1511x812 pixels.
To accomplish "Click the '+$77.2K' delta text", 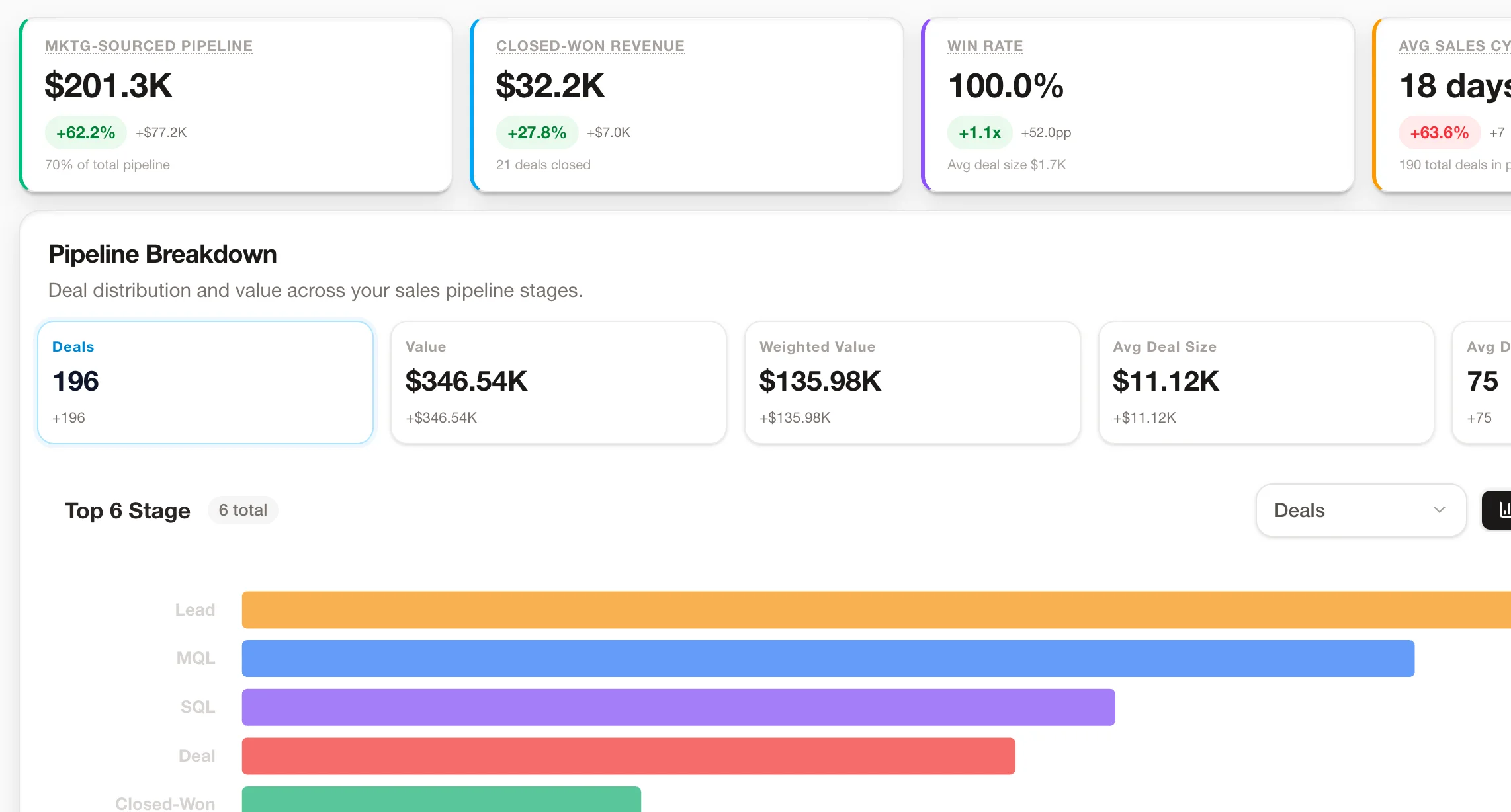I will pyautogui.click(x=161, y=132).
